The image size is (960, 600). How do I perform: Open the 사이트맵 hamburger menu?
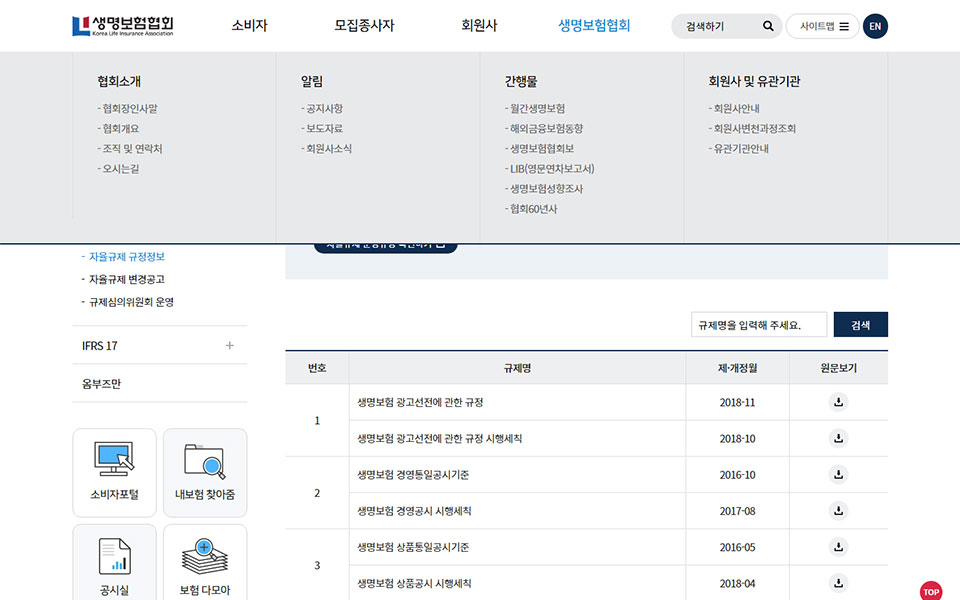(x=823, y=26)
